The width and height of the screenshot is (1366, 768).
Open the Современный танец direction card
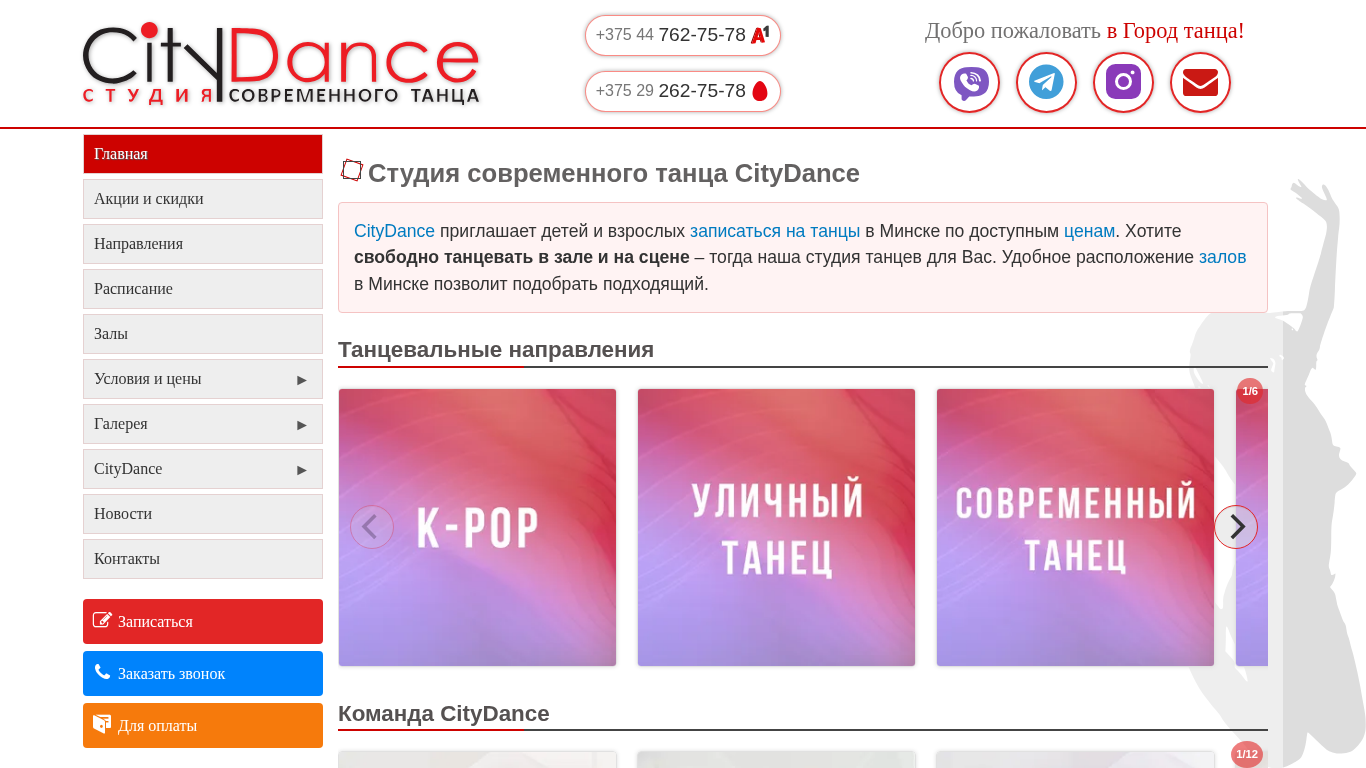pyautogui.click(x=1075, y=527)
